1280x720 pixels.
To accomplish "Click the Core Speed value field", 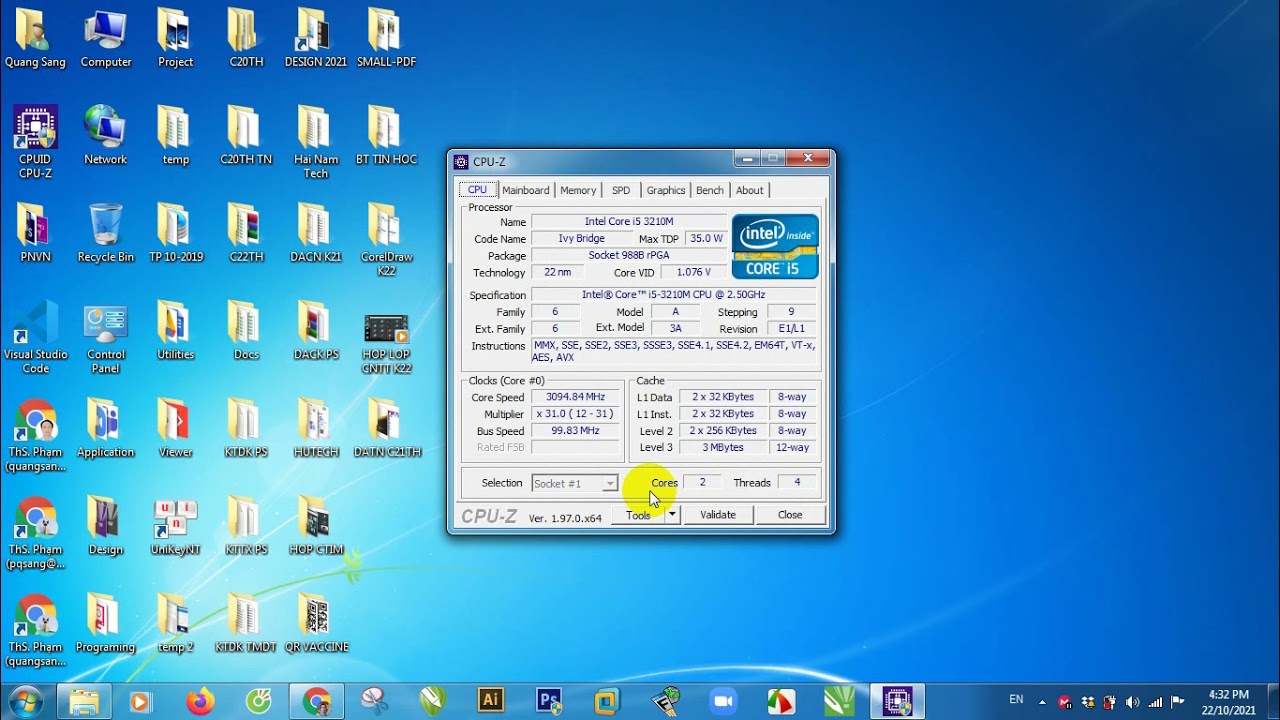I will [x=575, y=397].
